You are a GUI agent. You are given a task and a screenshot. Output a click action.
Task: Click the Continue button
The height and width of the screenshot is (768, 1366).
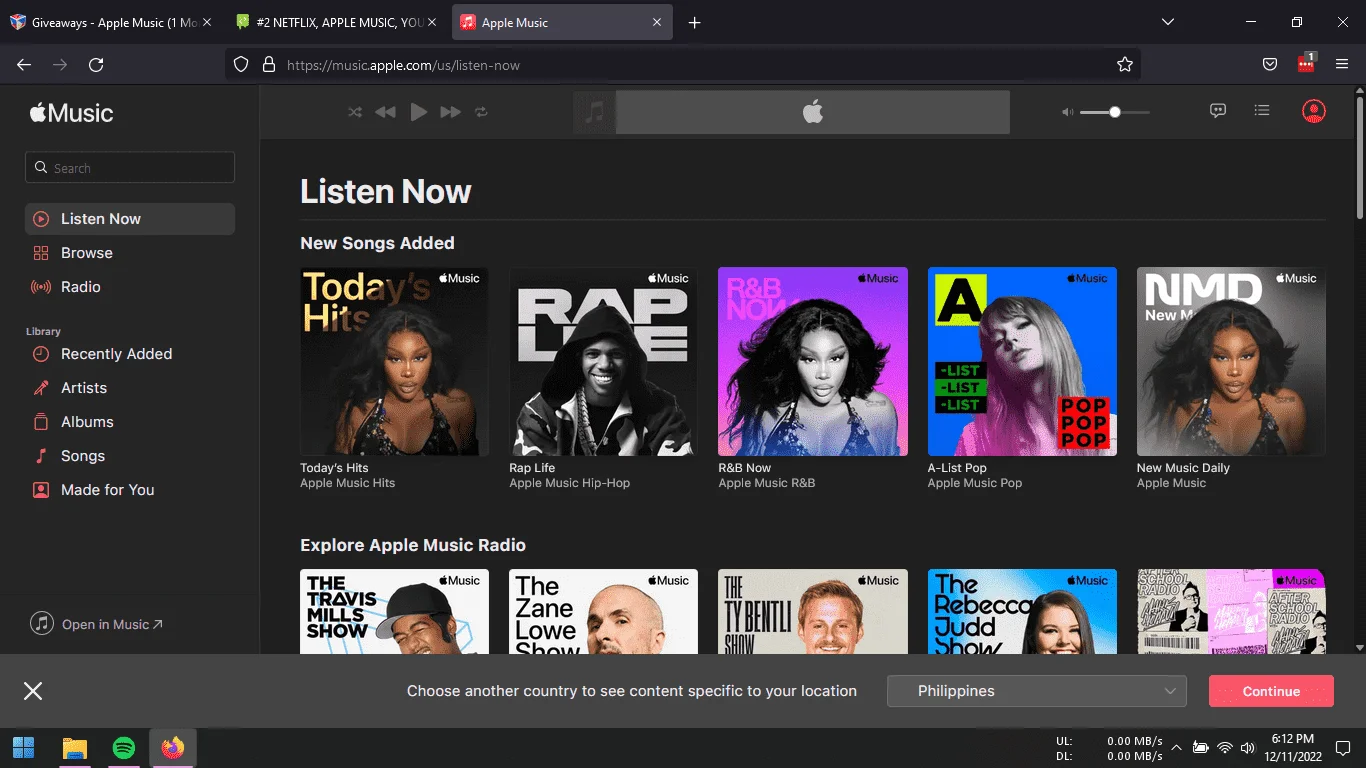pyautogui.click(x=1271, y=691)
